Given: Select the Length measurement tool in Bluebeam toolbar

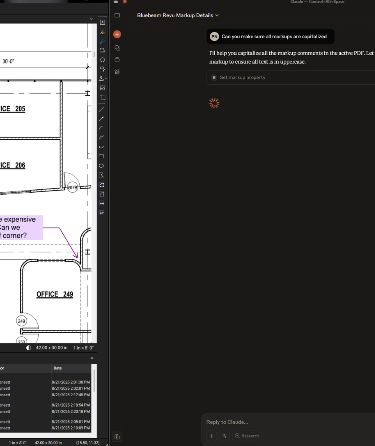Looking at the screenshot, I should [x=102, y=203].
